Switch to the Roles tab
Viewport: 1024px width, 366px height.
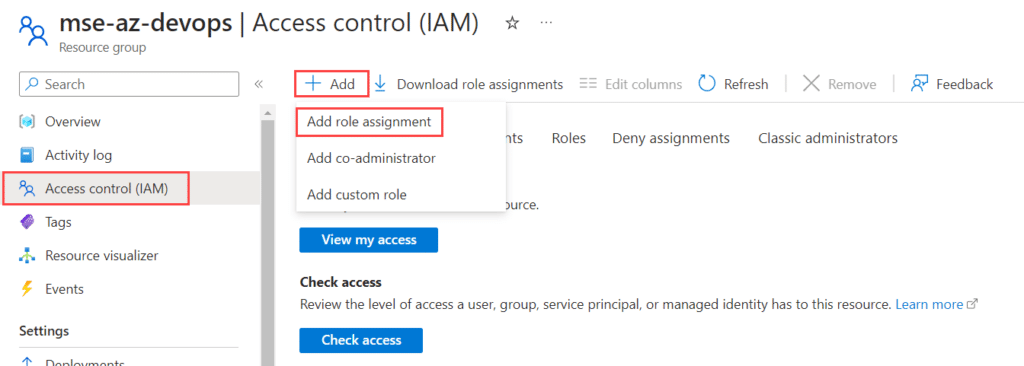tap(568, 139)
